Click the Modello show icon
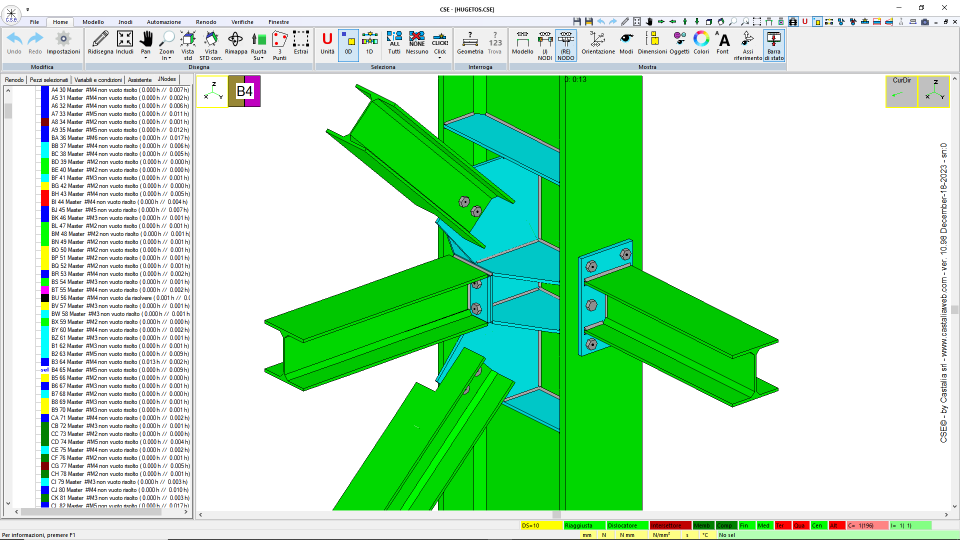Screen dimensions: 960x540 click(522, 40)
